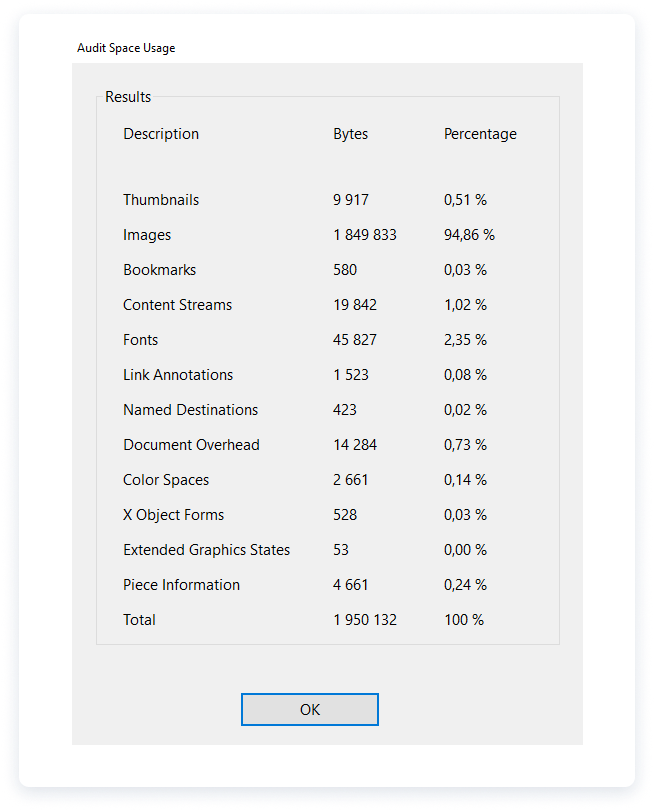Click the 53 bytes value
This screenshot has width=654, height=811.
tap(341, 550)
